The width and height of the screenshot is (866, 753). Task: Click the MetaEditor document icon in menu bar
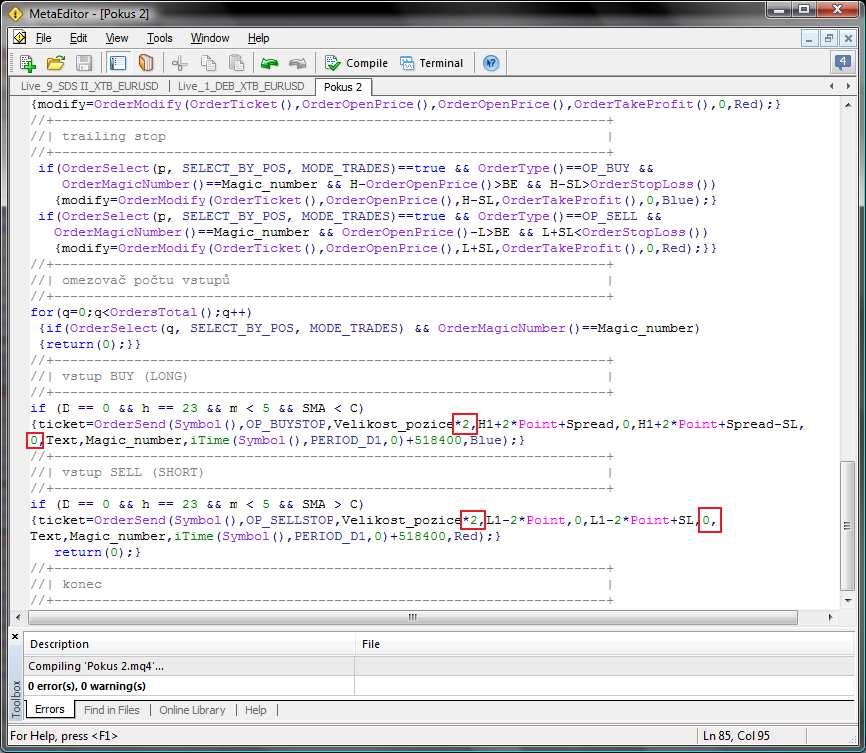20,38
